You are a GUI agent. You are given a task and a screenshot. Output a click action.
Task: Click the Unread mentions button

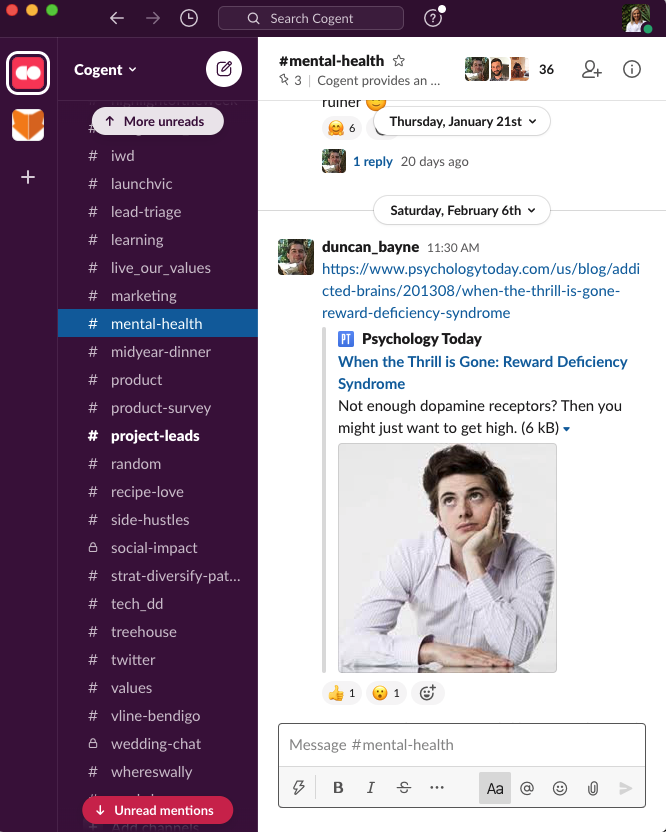click(x=157, y=810)
